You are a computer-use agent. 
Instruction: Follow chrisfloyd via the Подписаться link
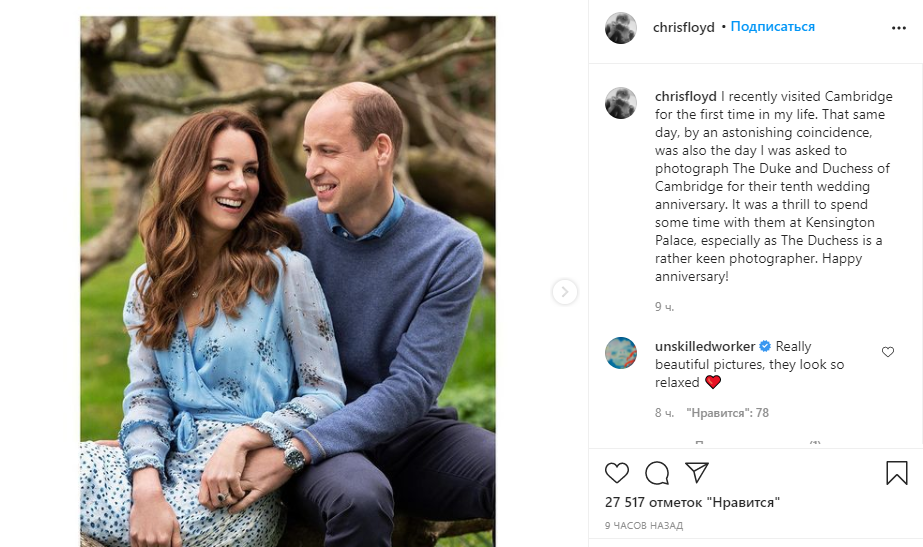tap(772, 27)
